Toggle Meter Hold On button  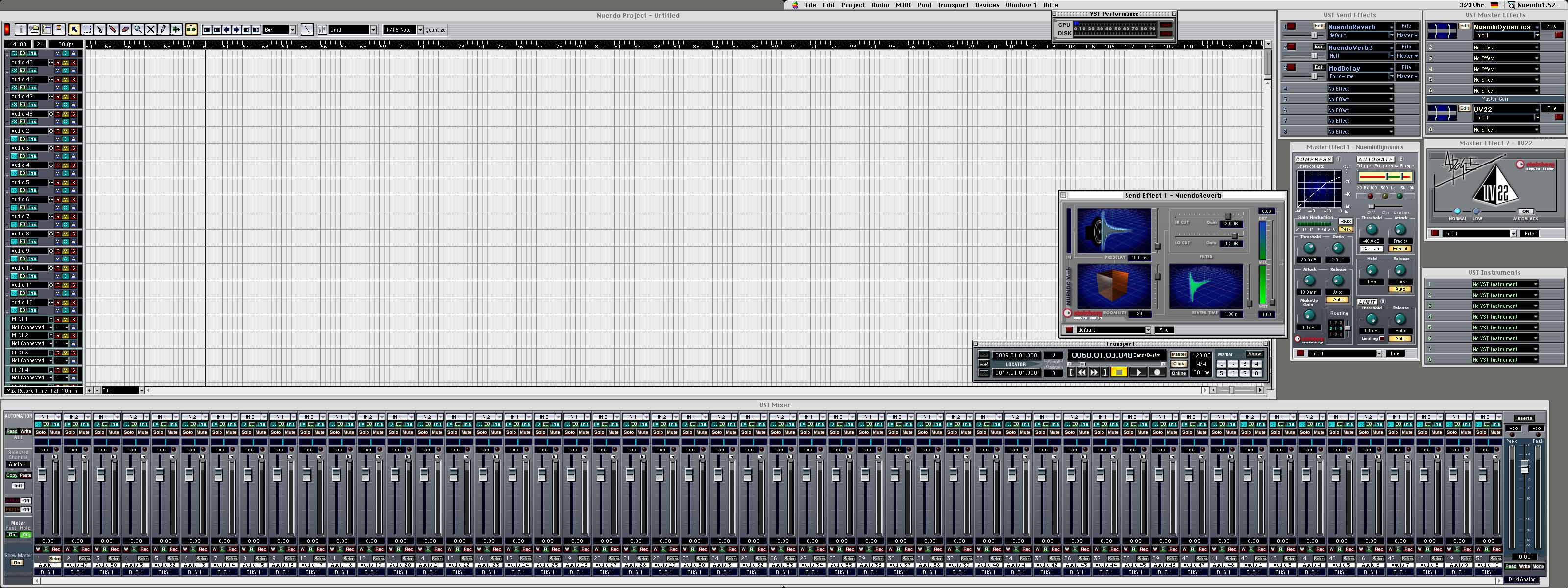pos(25,535)
